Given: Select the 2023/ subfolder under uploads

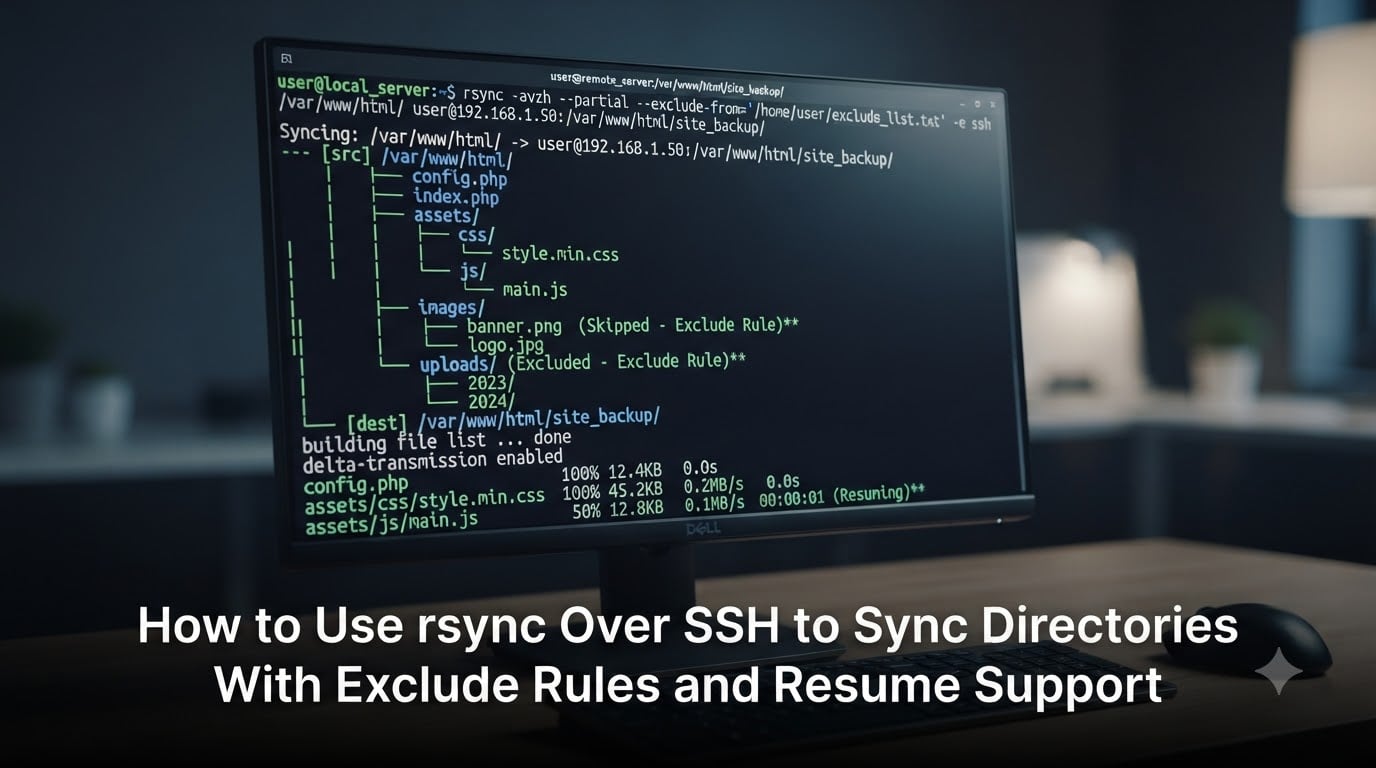Looking at the screenshot, I should coord(491,383).
